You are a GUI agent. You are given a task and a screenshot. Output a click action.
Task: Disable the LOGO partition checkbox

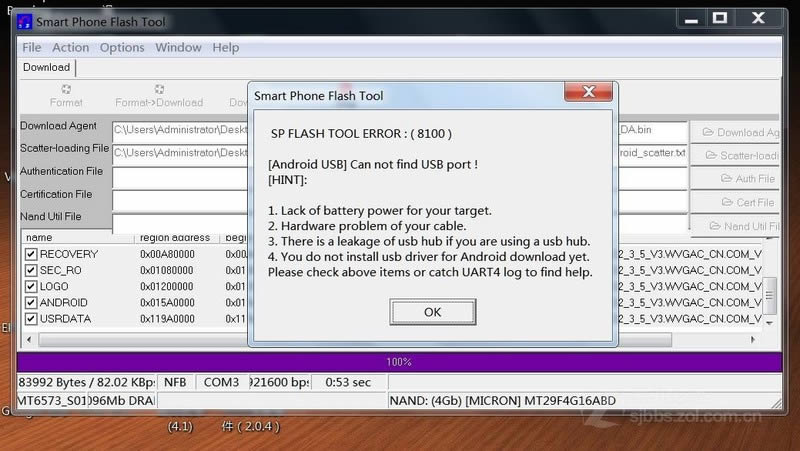31,287
